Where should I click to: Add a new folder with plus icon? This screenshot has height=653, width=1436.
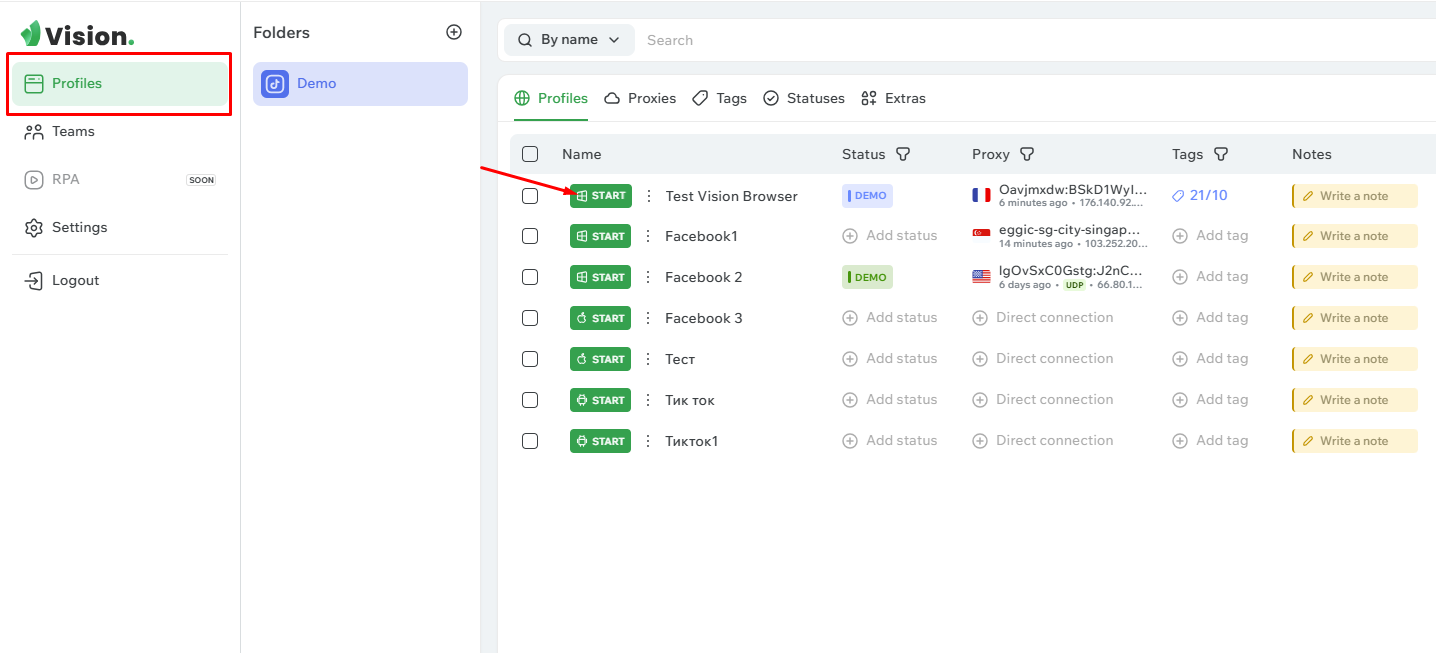(454, 32)
